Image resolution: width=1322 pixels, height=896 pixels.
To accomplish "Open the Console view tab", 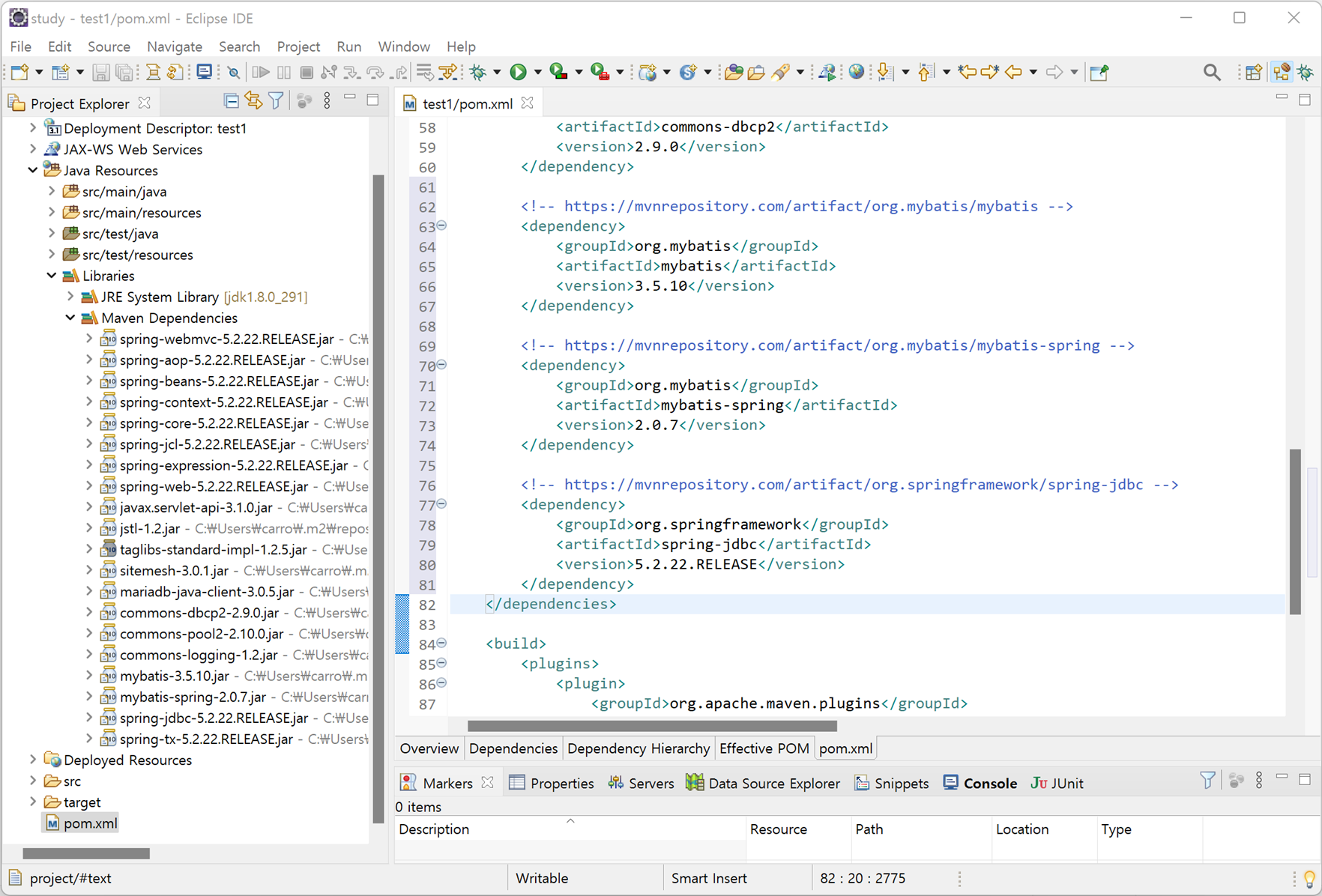I will coord(980,783).
